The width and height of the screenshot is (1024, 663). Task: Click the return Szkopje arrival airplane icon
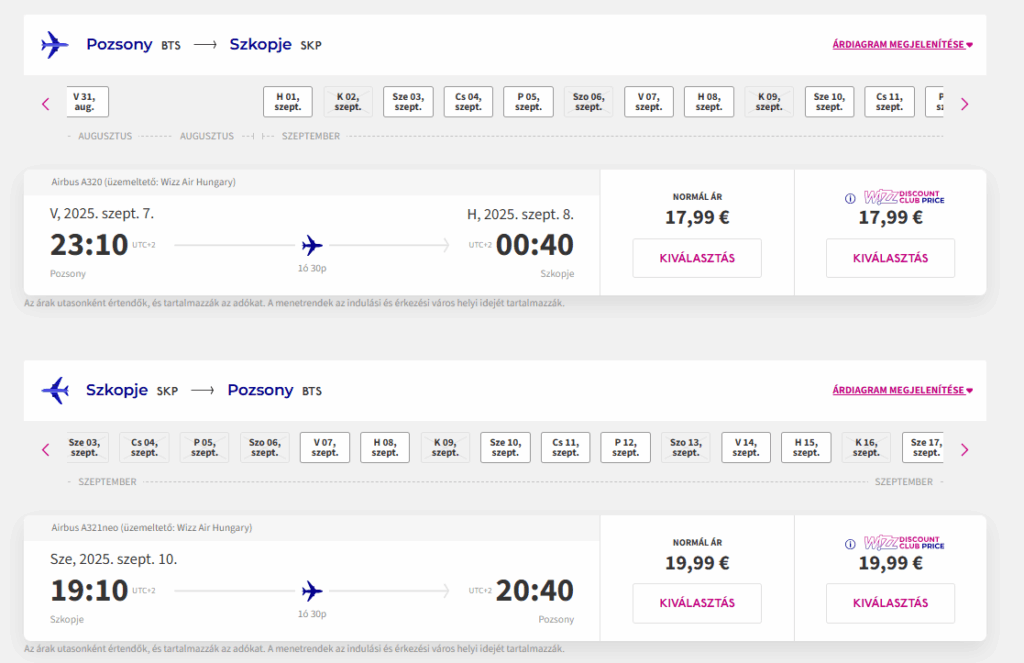pyautogui.click(x=54, y=391)
